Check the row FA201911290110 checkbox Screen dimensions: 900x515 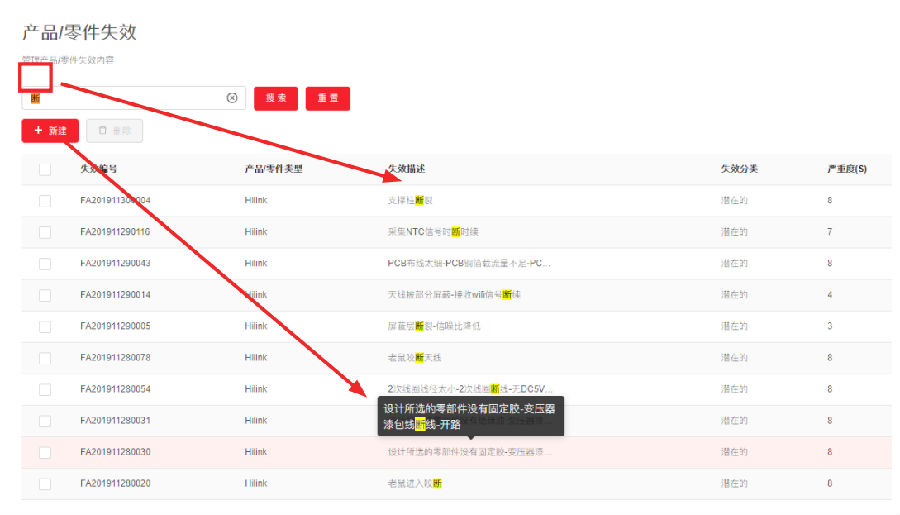click(x=45, y=232)
